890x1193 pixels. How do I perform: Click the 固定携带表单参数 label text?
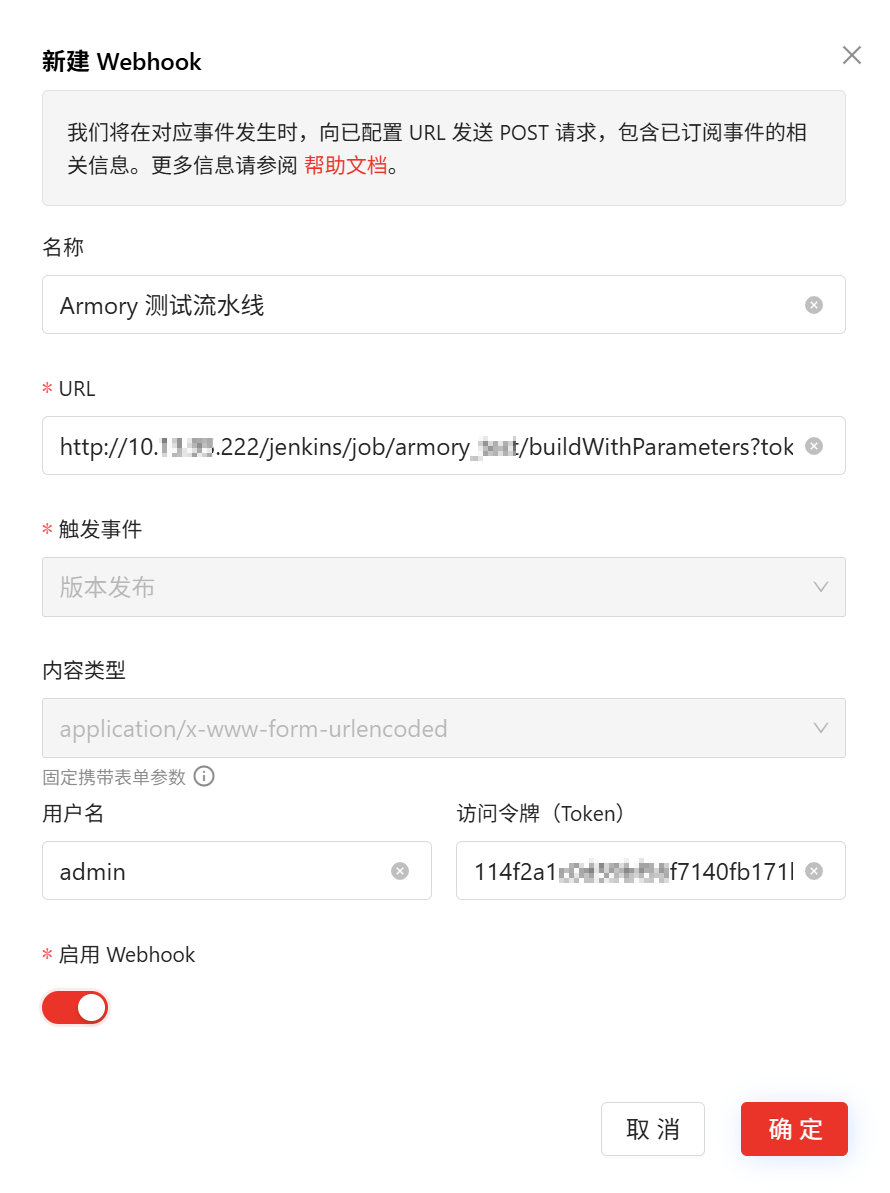coord(114,777)
